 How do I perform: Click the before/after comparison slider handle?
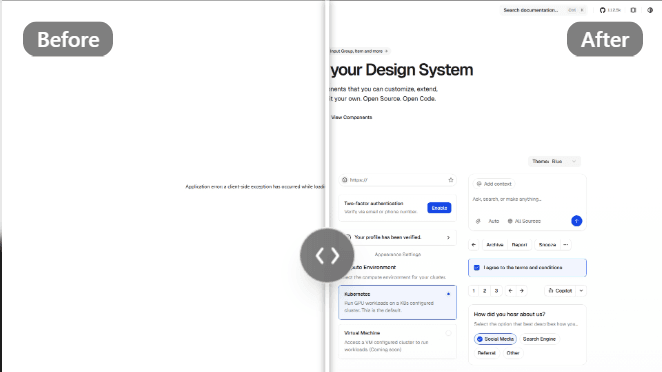click(x=327, y=255)
